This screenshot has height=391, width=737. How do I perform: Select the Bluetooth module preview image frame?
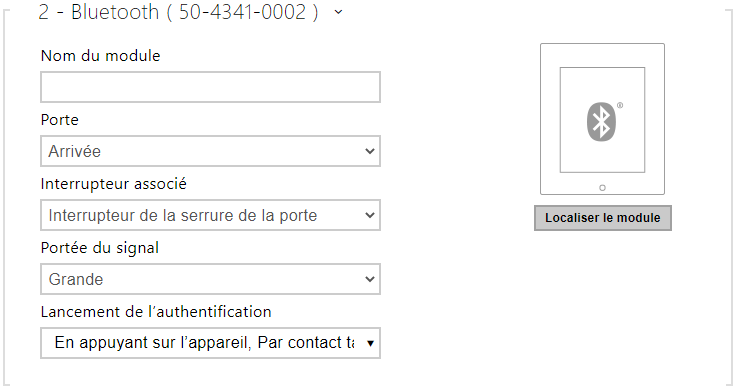point(602,119)
